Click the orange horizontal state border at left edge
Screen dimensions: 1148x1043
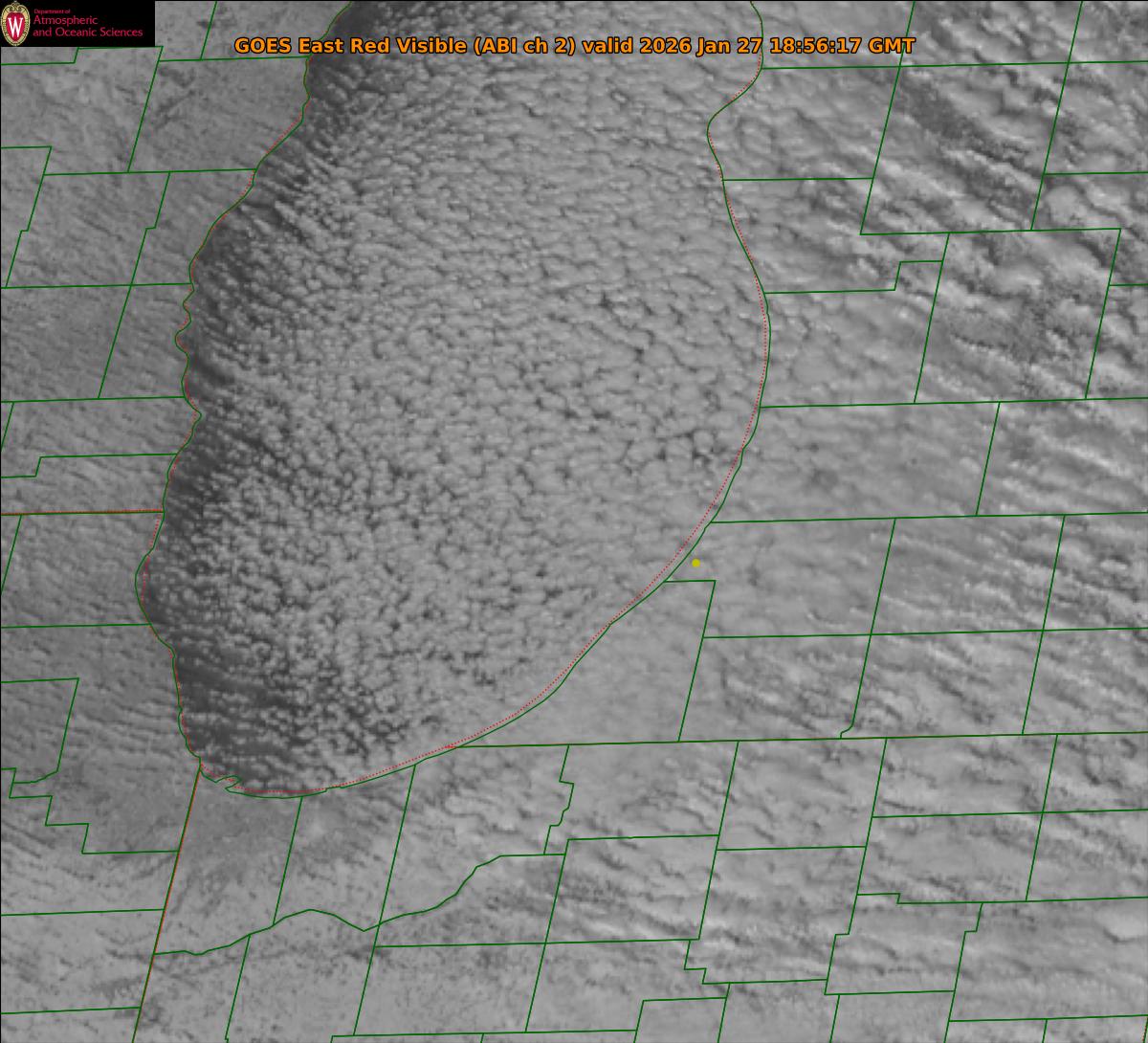[77, 513]
